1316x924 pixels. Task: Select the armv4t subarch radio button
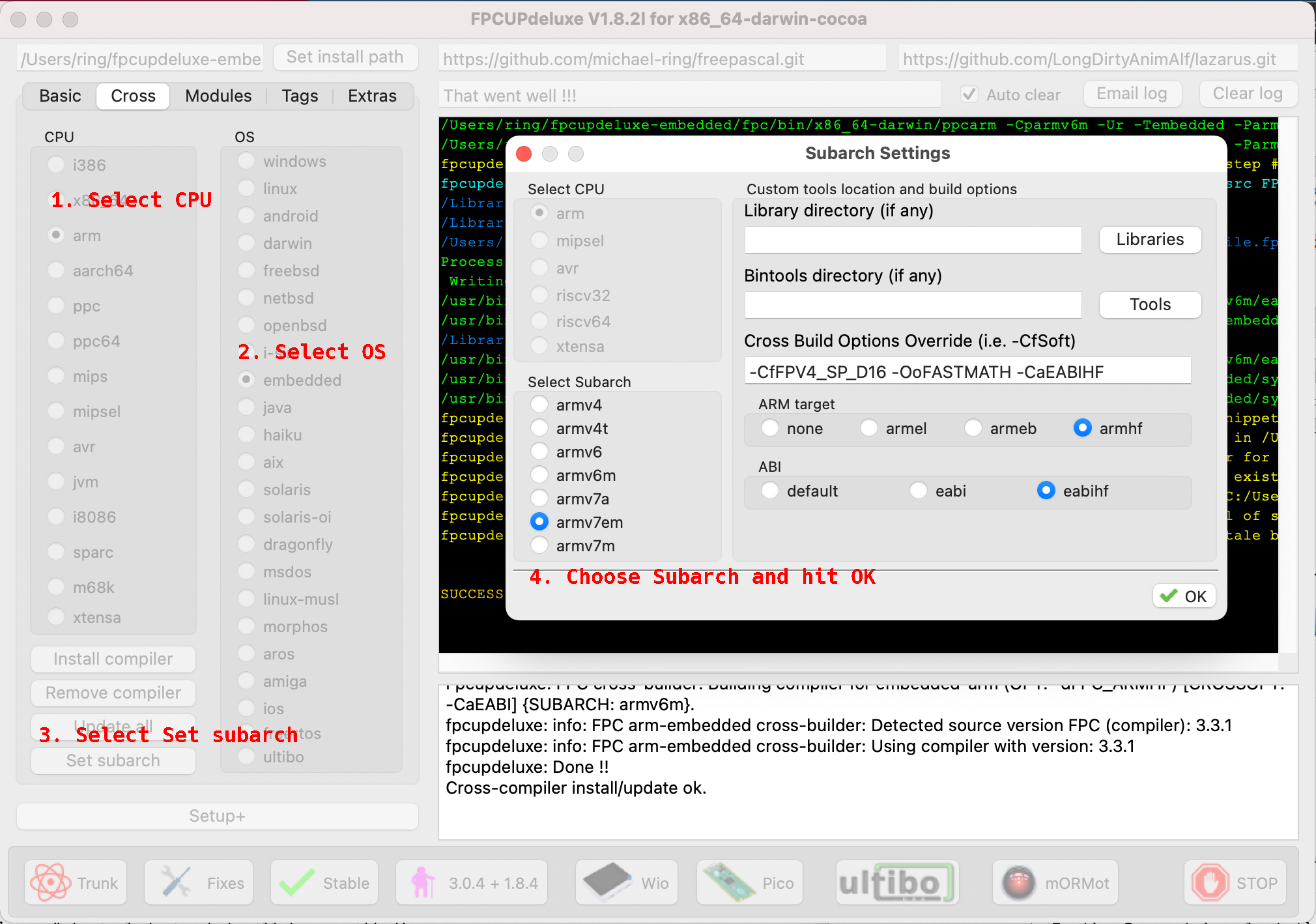point(539,427)
